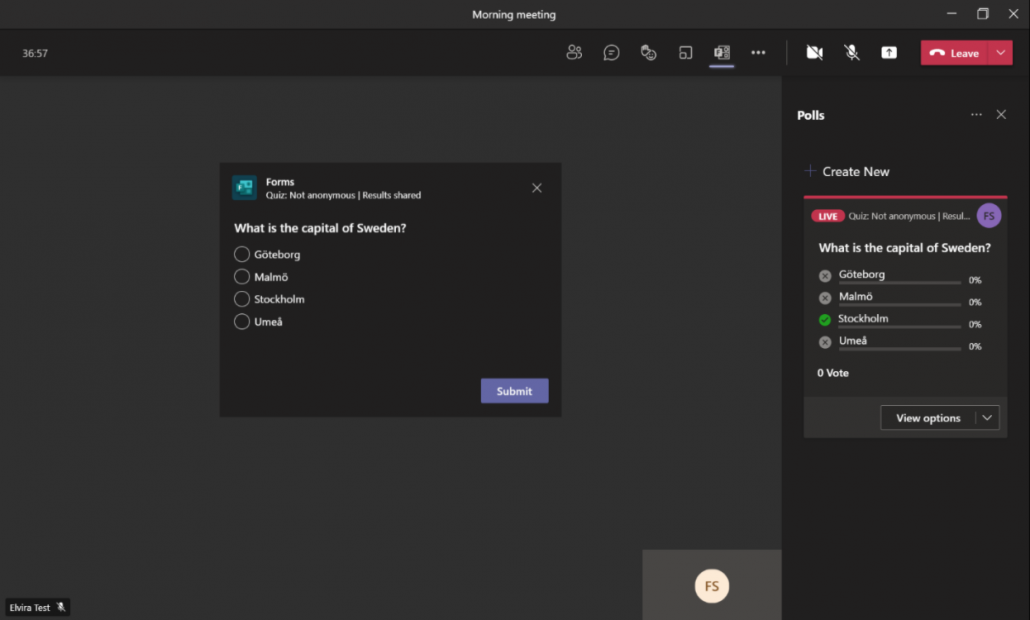Expand the arrow next to View options
Viewport: 1030px width, 620px height.
(986, 418)
